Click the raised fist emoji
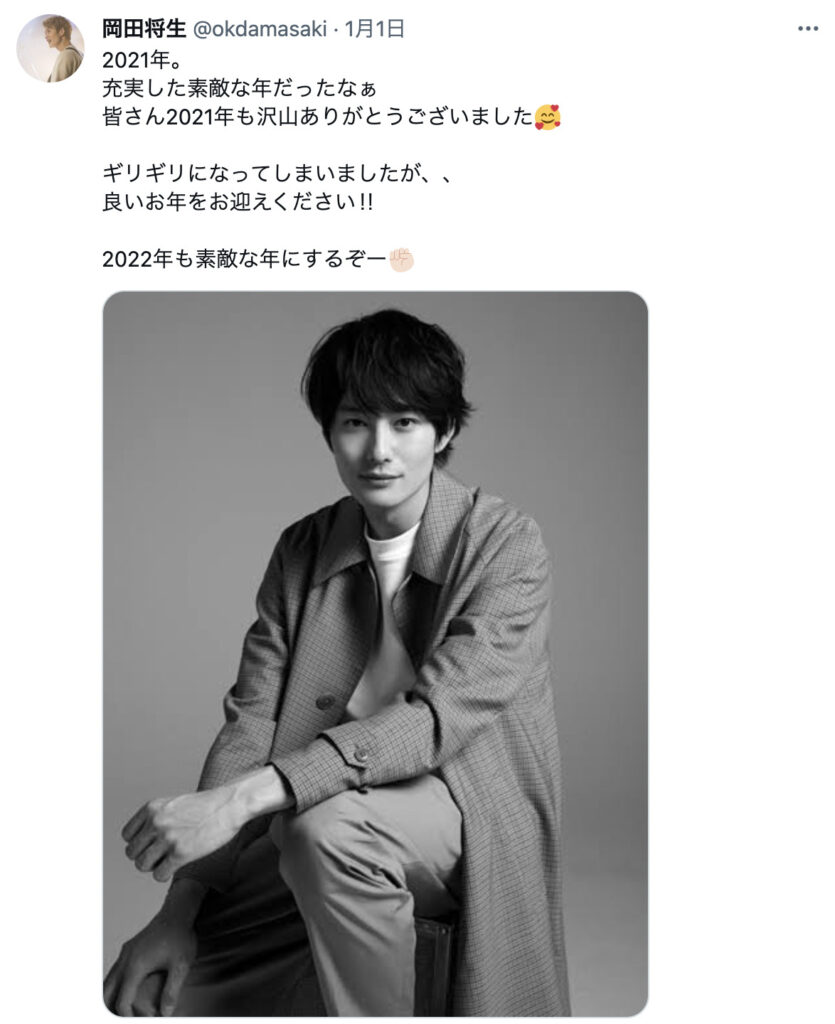 coord(402,259)
